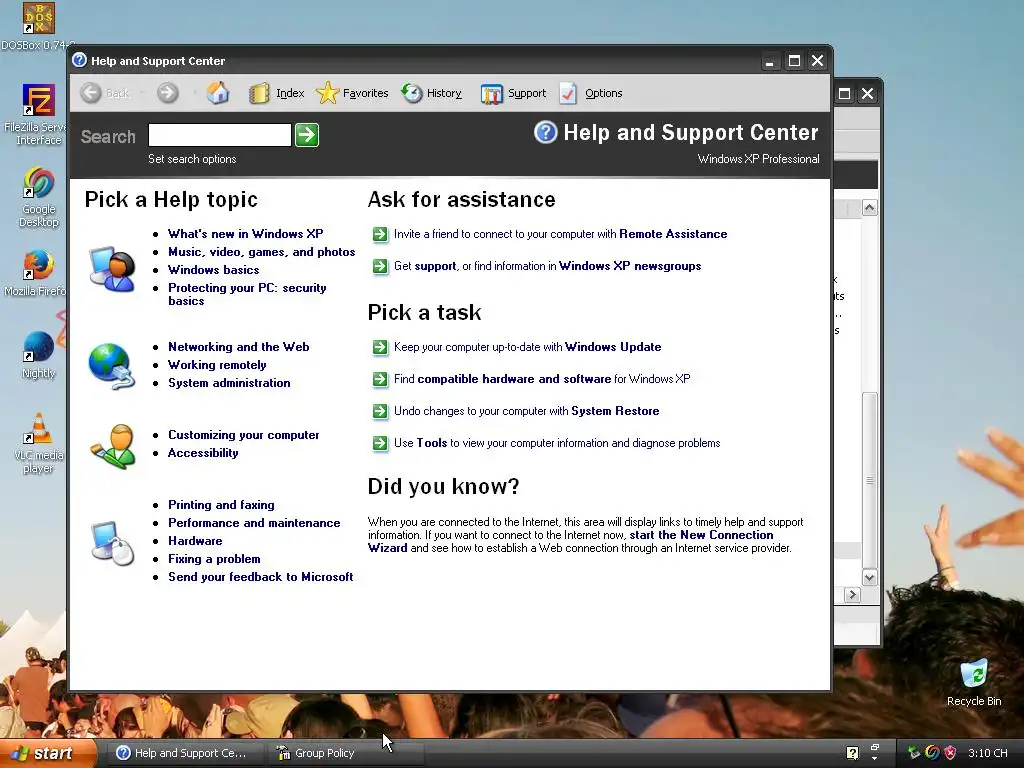Screen dimensions: 1024x768
Task: Open Performance and maintenance topic
Action: click(x=254, y=523)
